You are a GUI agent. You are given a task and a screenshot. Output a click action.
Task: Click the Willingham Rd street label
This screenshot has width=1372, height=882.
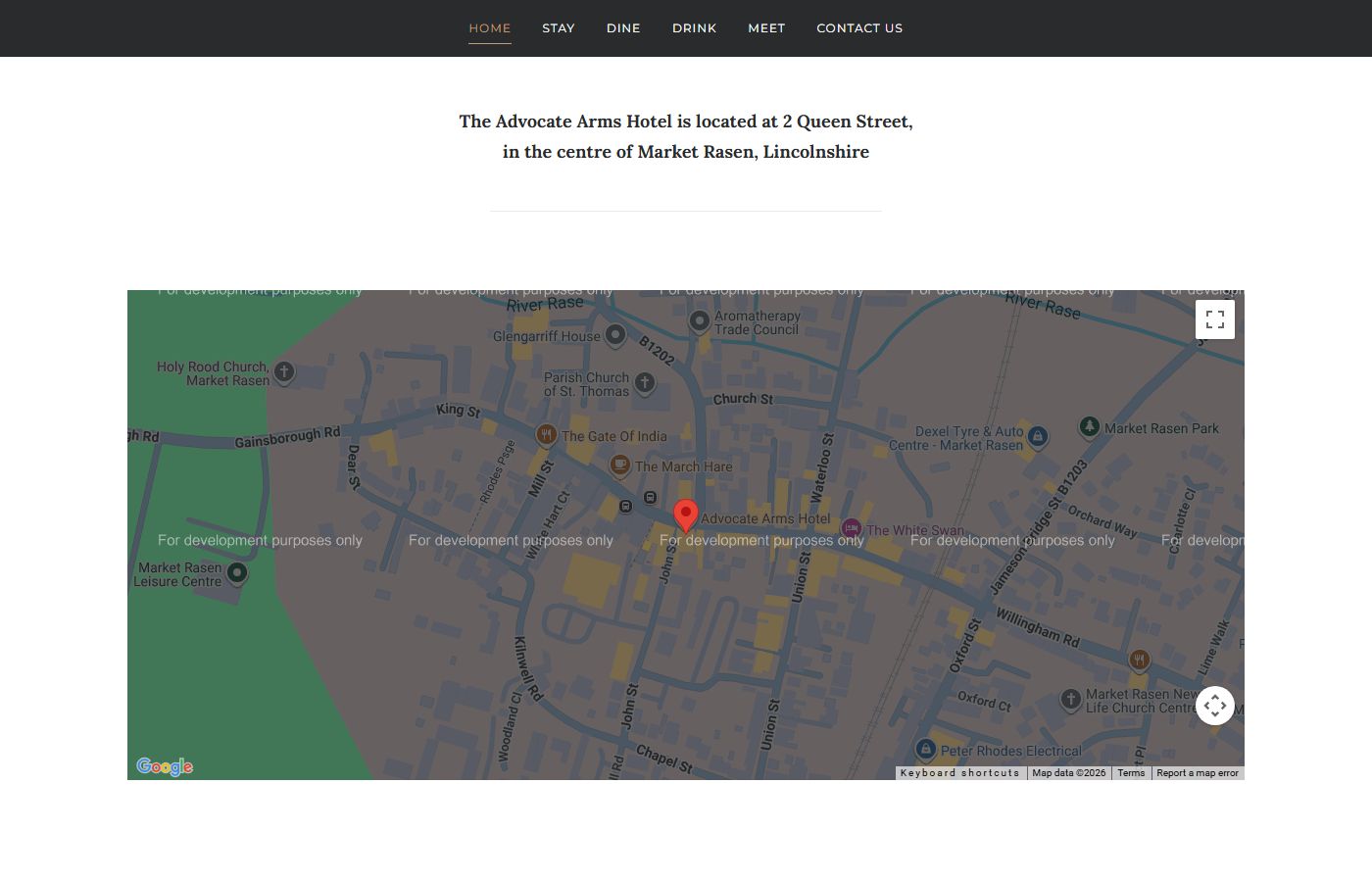[x=1038, y=627]
